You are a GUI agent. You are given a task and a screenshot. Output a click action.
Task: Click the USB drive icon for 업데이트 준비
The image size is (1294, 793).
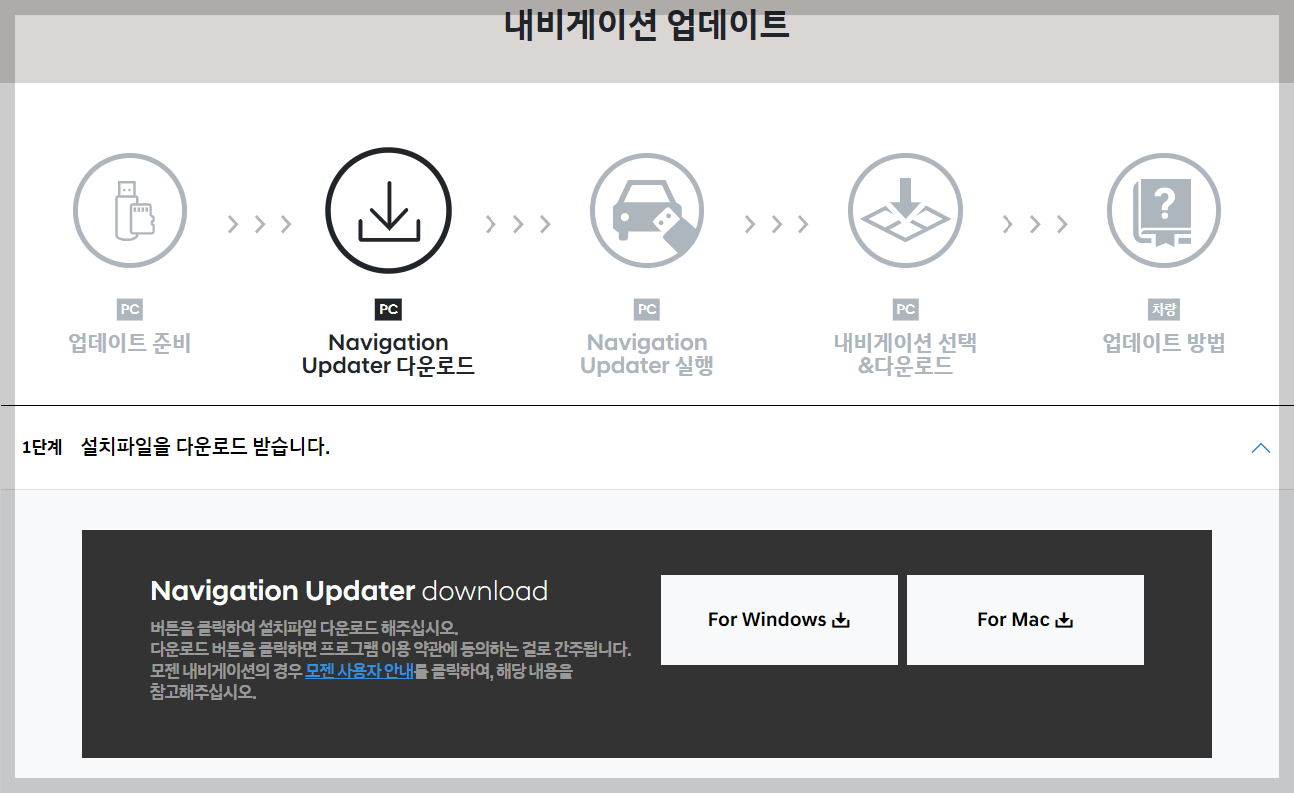pos(129,210)
